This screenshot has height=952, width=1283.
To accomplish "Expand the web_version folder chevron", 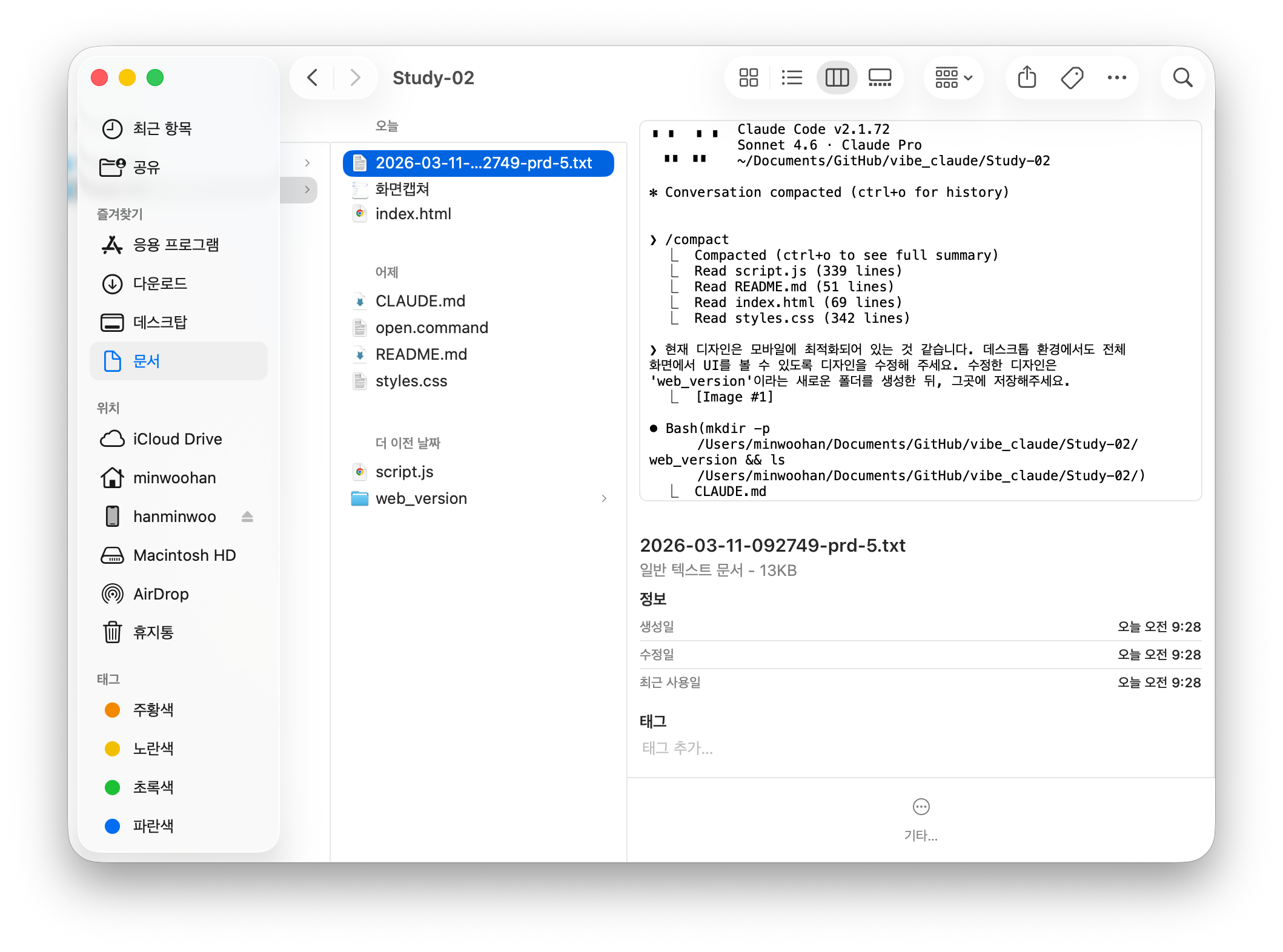I will (604, 498).
